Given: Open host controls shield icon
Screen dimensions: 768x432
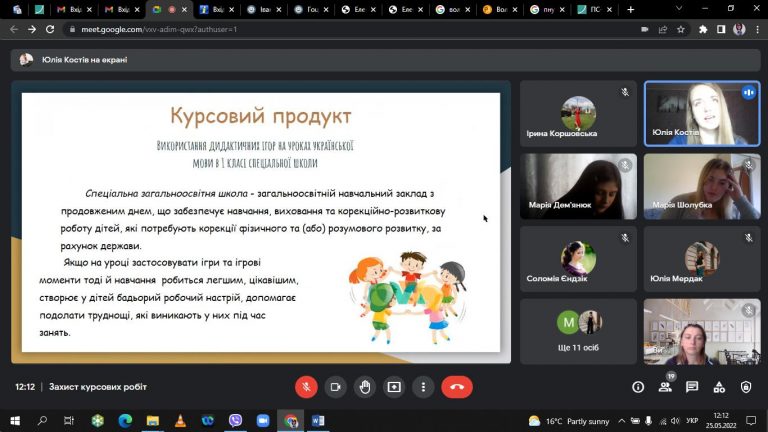Looking at the screenshot, I should click(x=746, y=387).
